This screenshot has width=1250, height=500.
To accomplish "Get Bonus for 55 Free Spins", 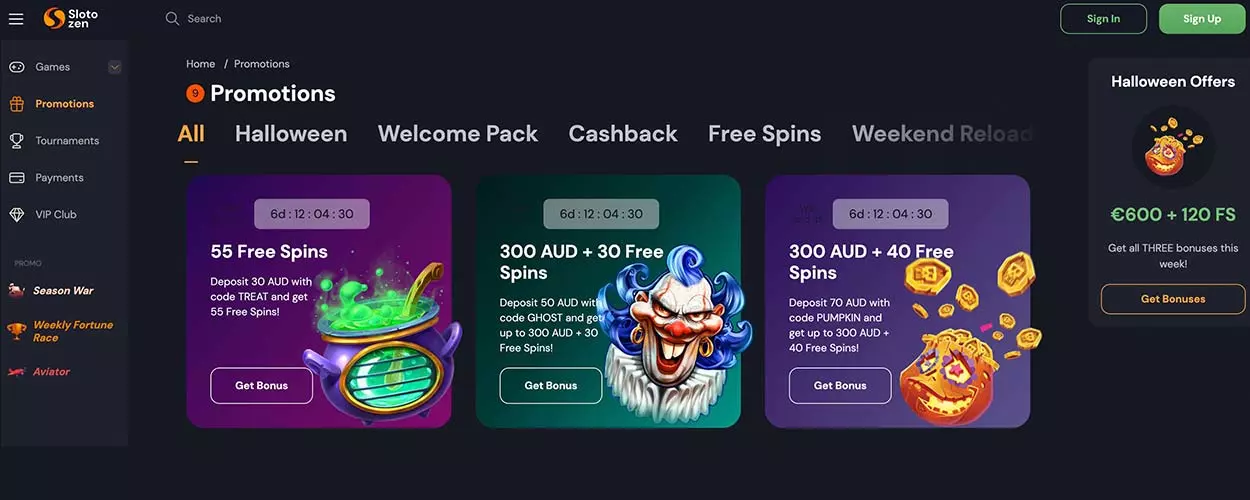I will (x=261, y=386).
